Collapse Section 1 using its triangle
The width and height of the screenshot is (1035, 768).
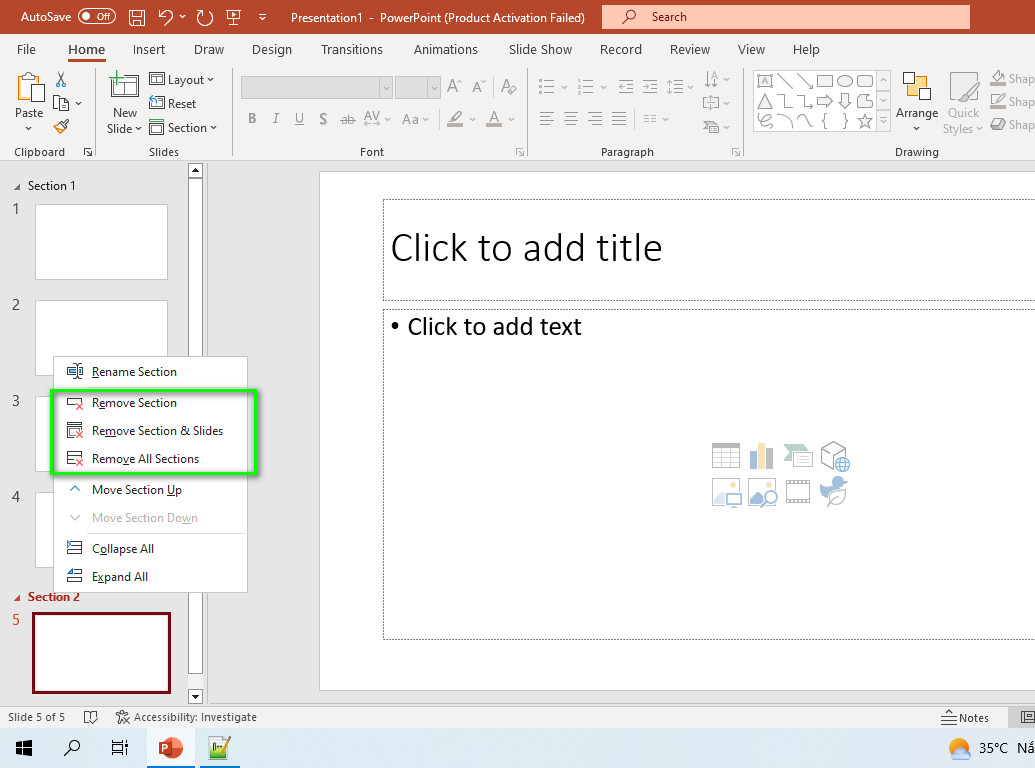click(x=17, y=187)
